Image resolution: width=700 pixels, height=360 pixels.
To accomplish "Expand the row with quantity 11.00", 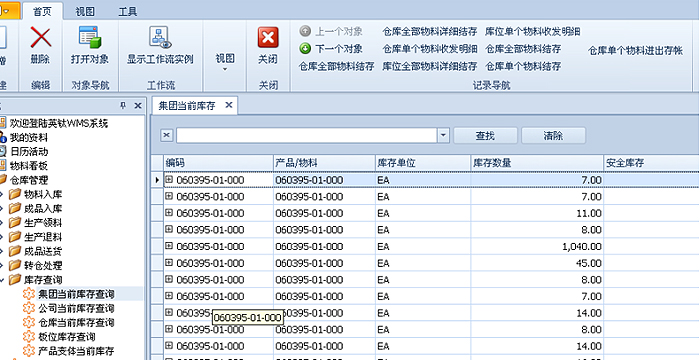I will tap(169, 213).
